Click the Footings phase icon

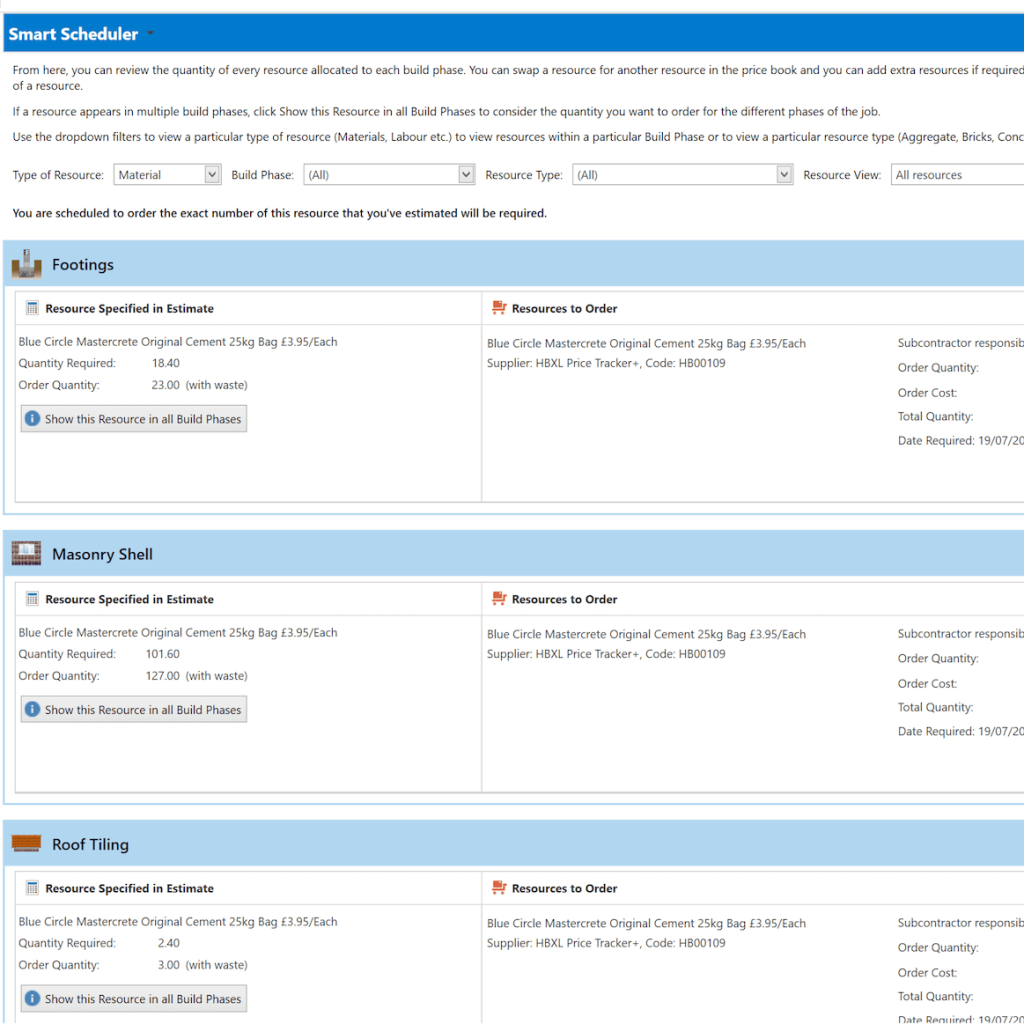tap(27, 264)
